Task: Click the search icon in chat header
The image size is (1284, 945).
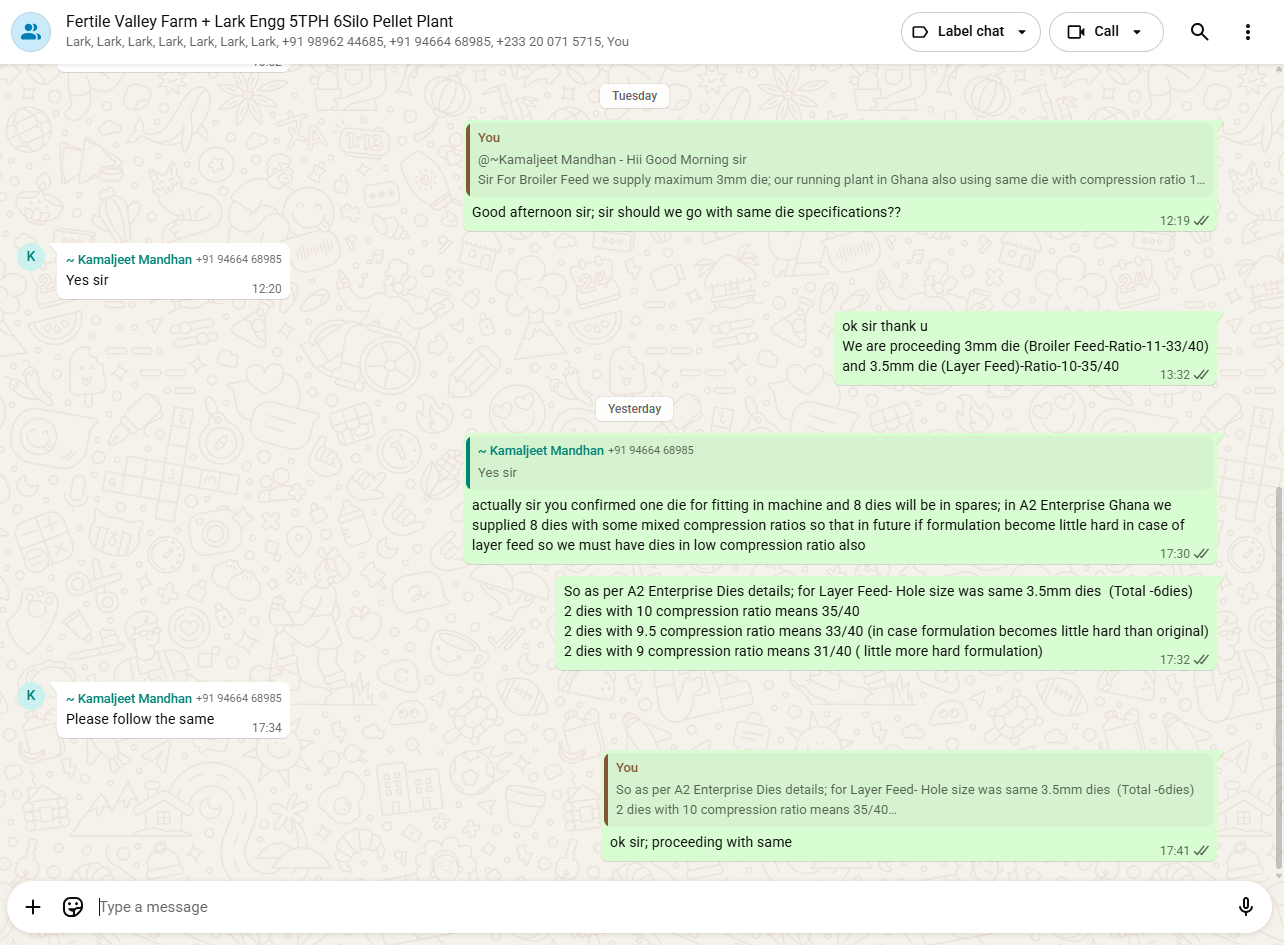Action: click(x=1199, y=32)
